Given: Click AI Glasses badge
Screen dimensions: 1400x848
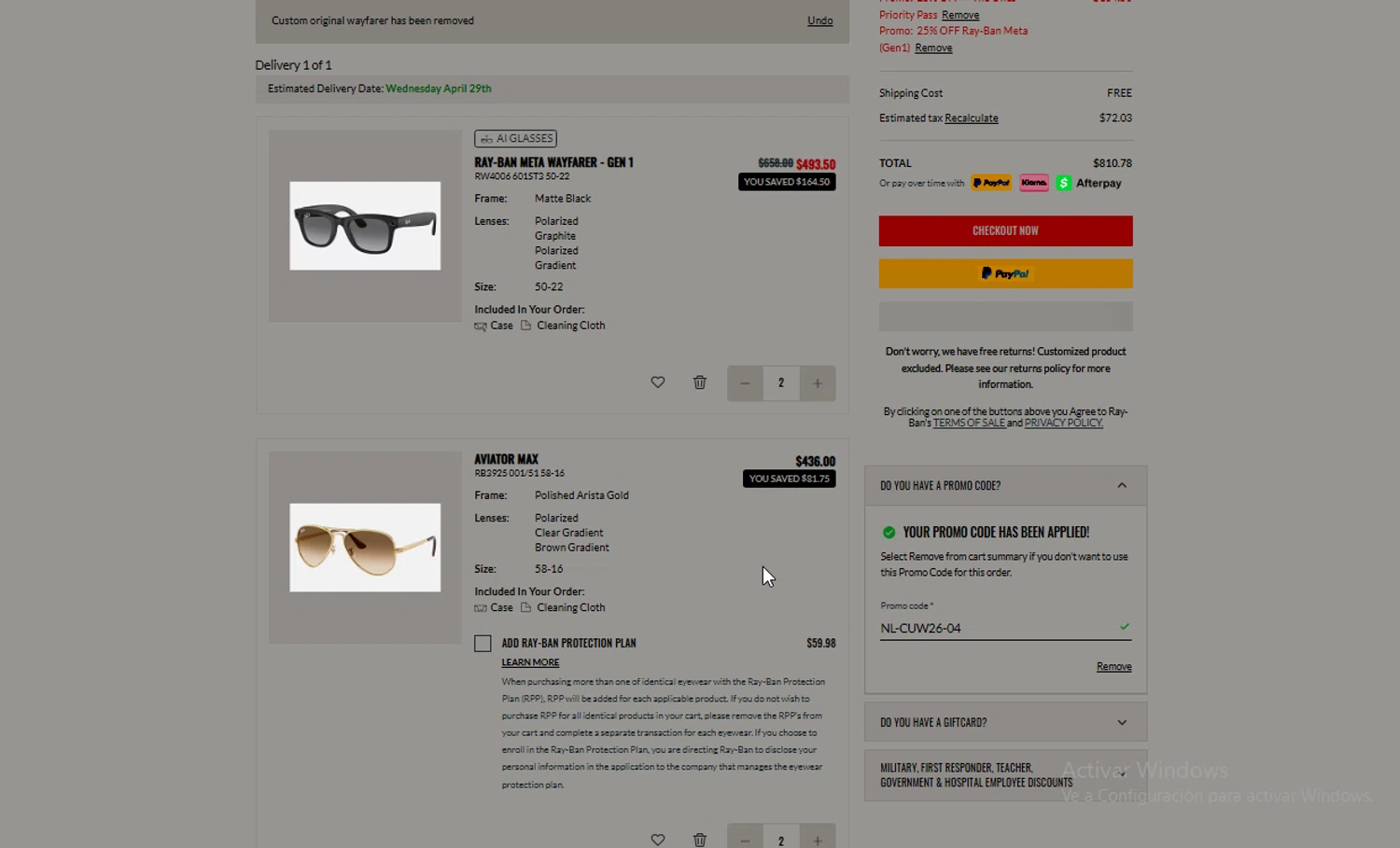Looking at the screenshot, I should click(515, 138).
